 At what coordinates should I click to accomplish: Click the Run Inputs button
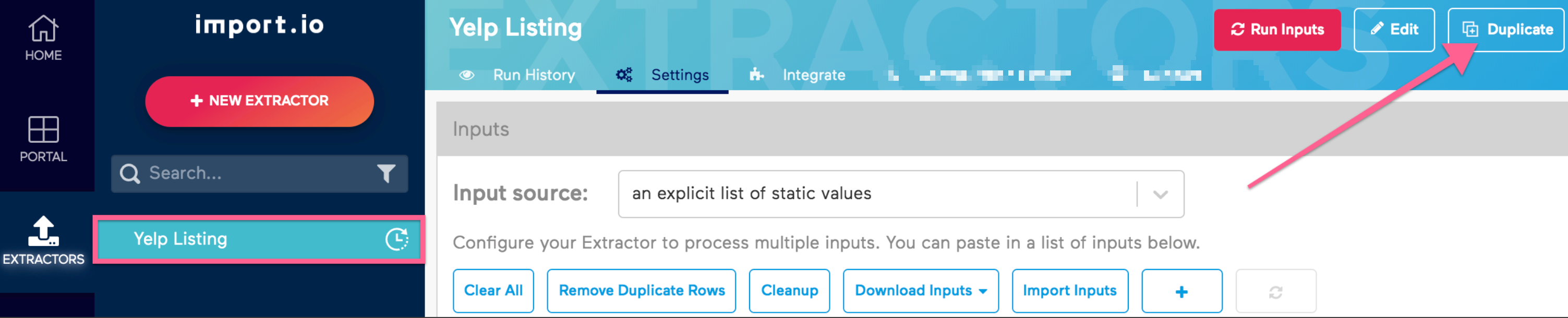click(x=1277, y=29)
